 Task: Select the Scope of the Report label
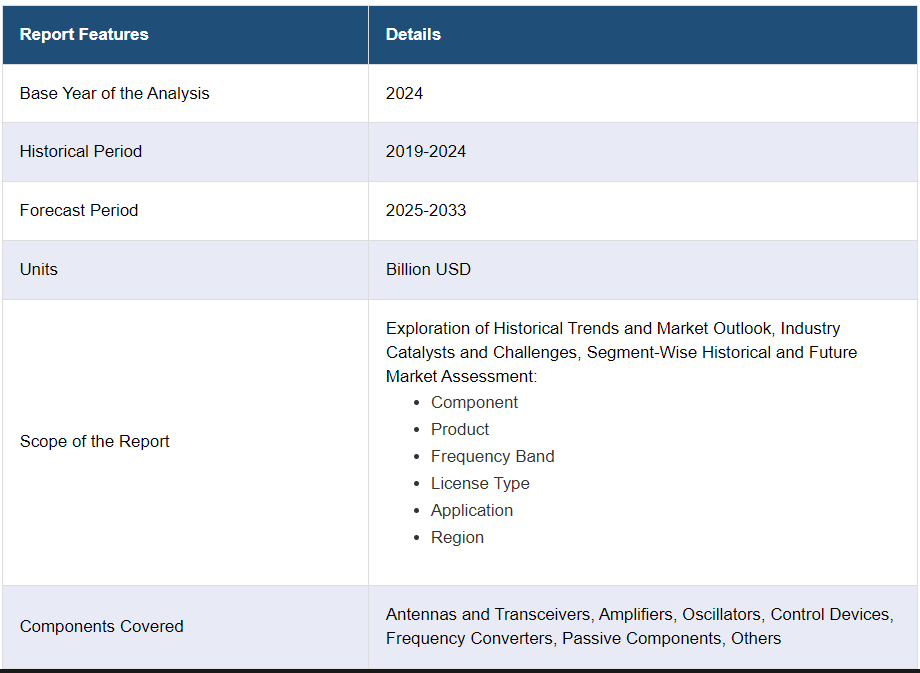pyautogui.click(x=94, y=441)
